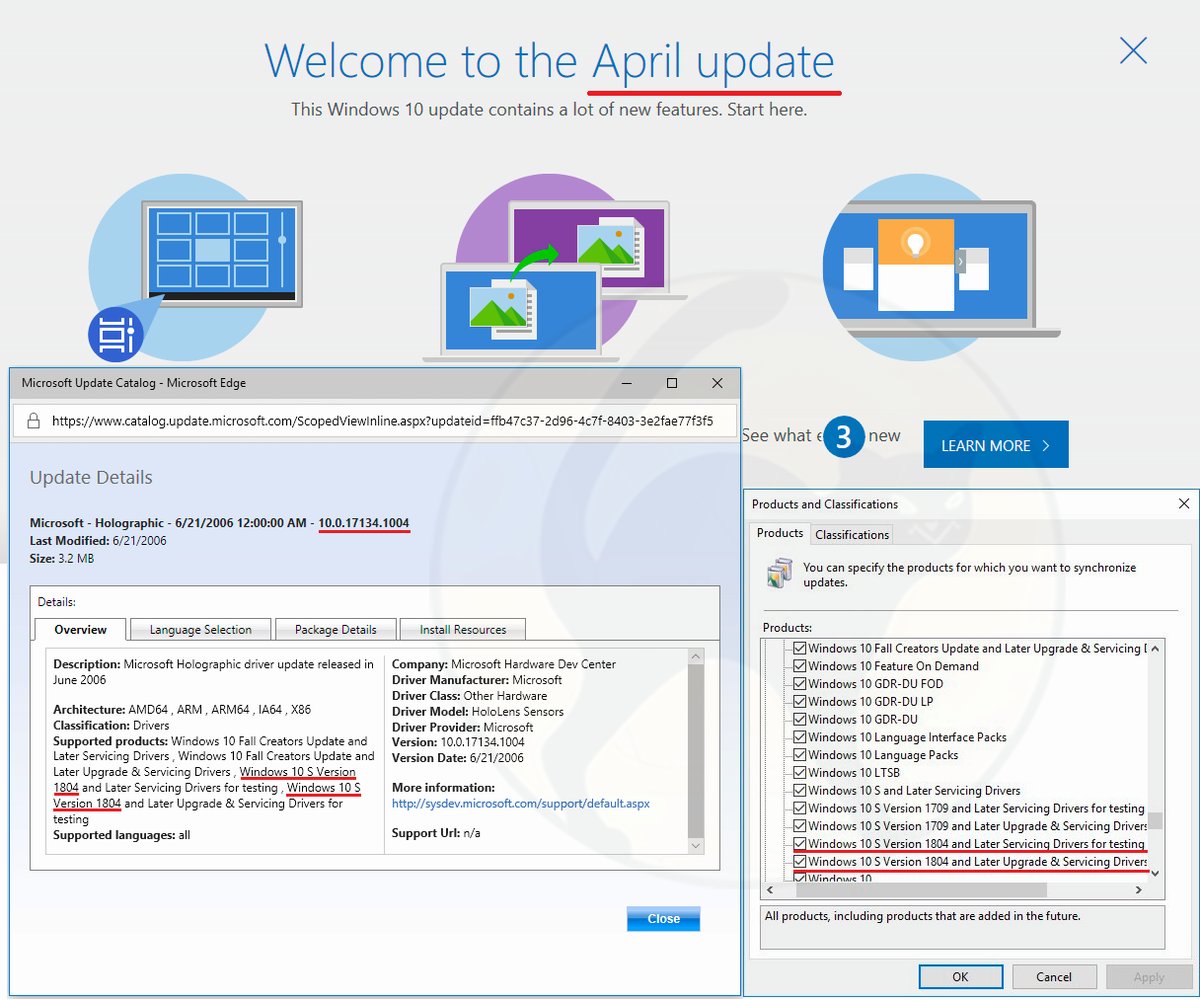Click the Products list vertical scrollbar thumb
Viewport: 1200px width, 1000px height.
[1155, 821]
